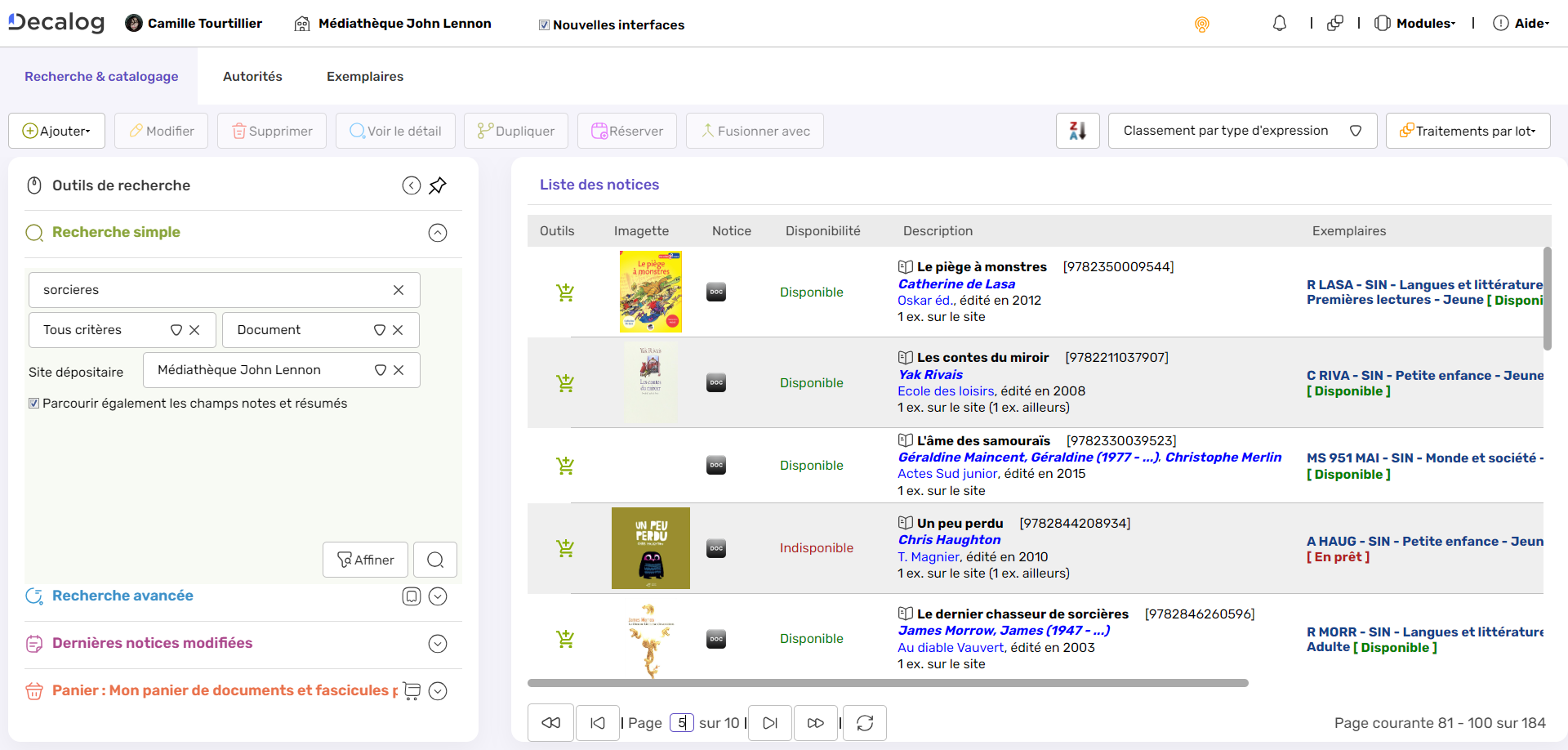Open the DOC notice icon for Un peu perdu
The image size is (1568, 750).
pos(716,548)
